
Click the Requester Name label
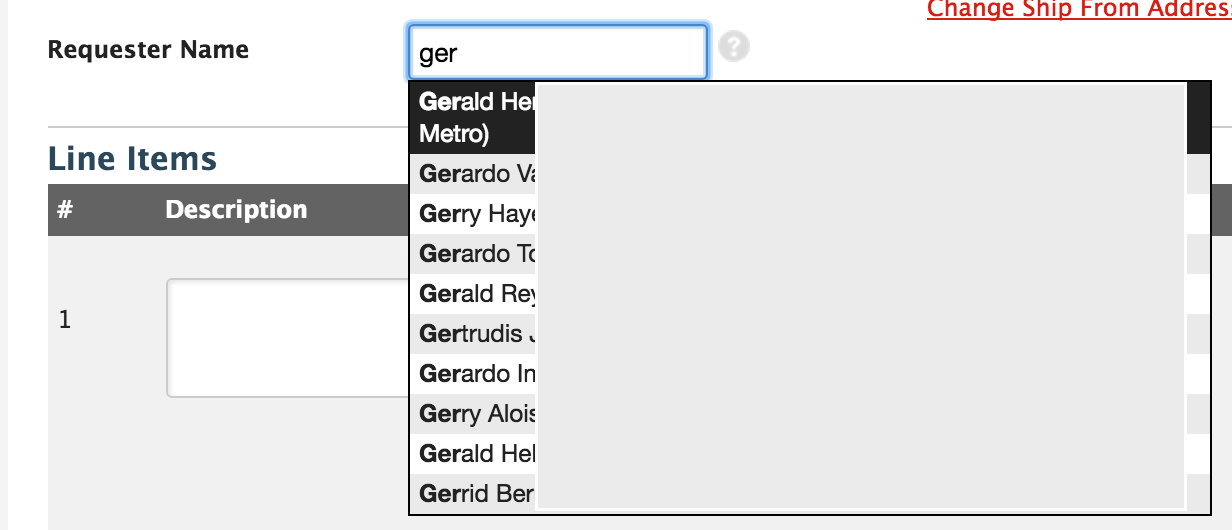[148, 50]
